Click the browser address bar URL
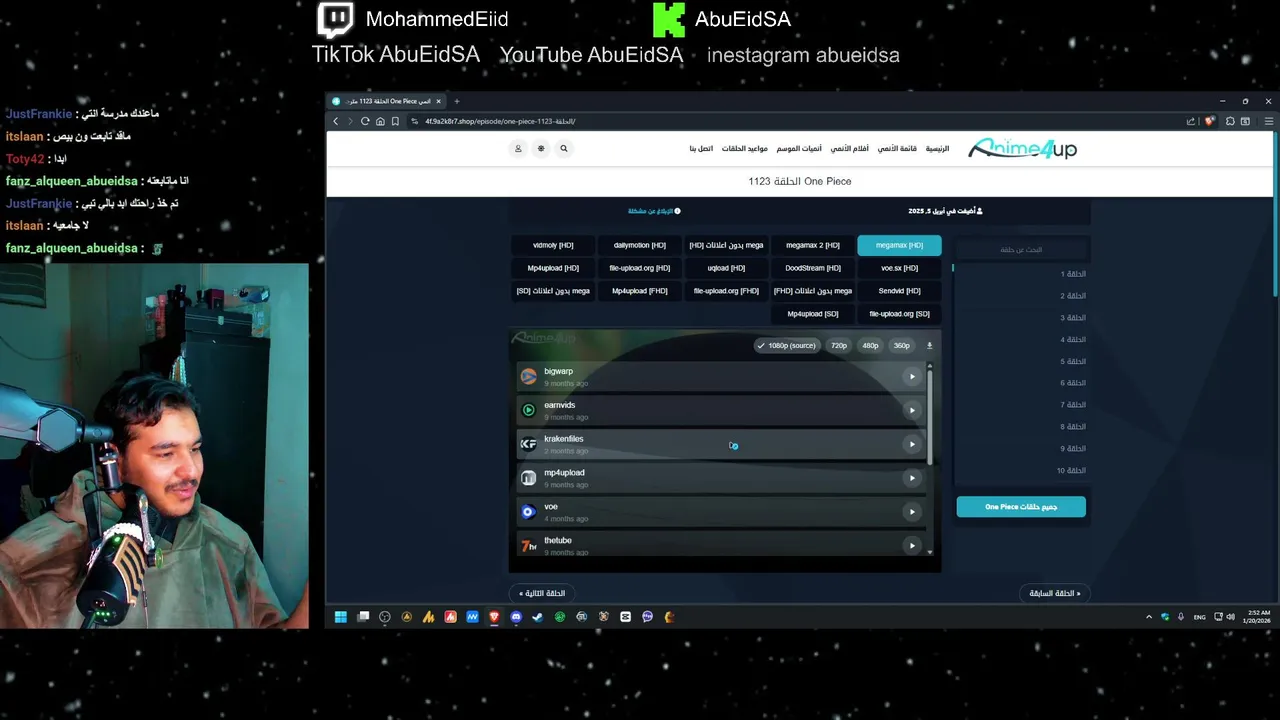Image resolution: width=1280 pixels, height=720 pixels. pyautogui.click(x=500, y=121)
